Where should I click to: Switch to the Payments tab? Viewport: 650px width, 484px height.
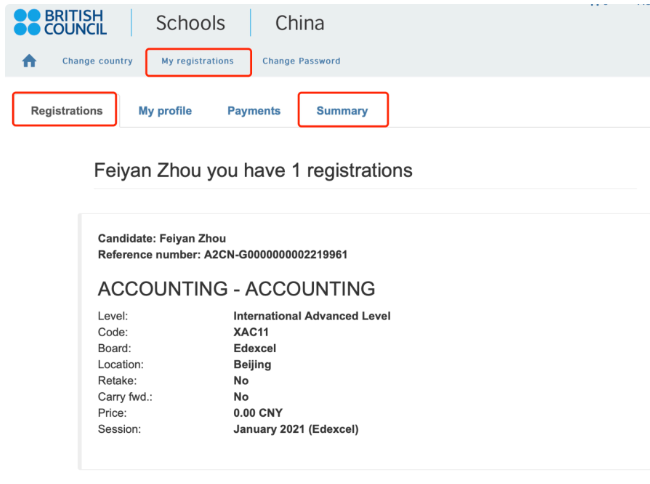click(254, 111)
